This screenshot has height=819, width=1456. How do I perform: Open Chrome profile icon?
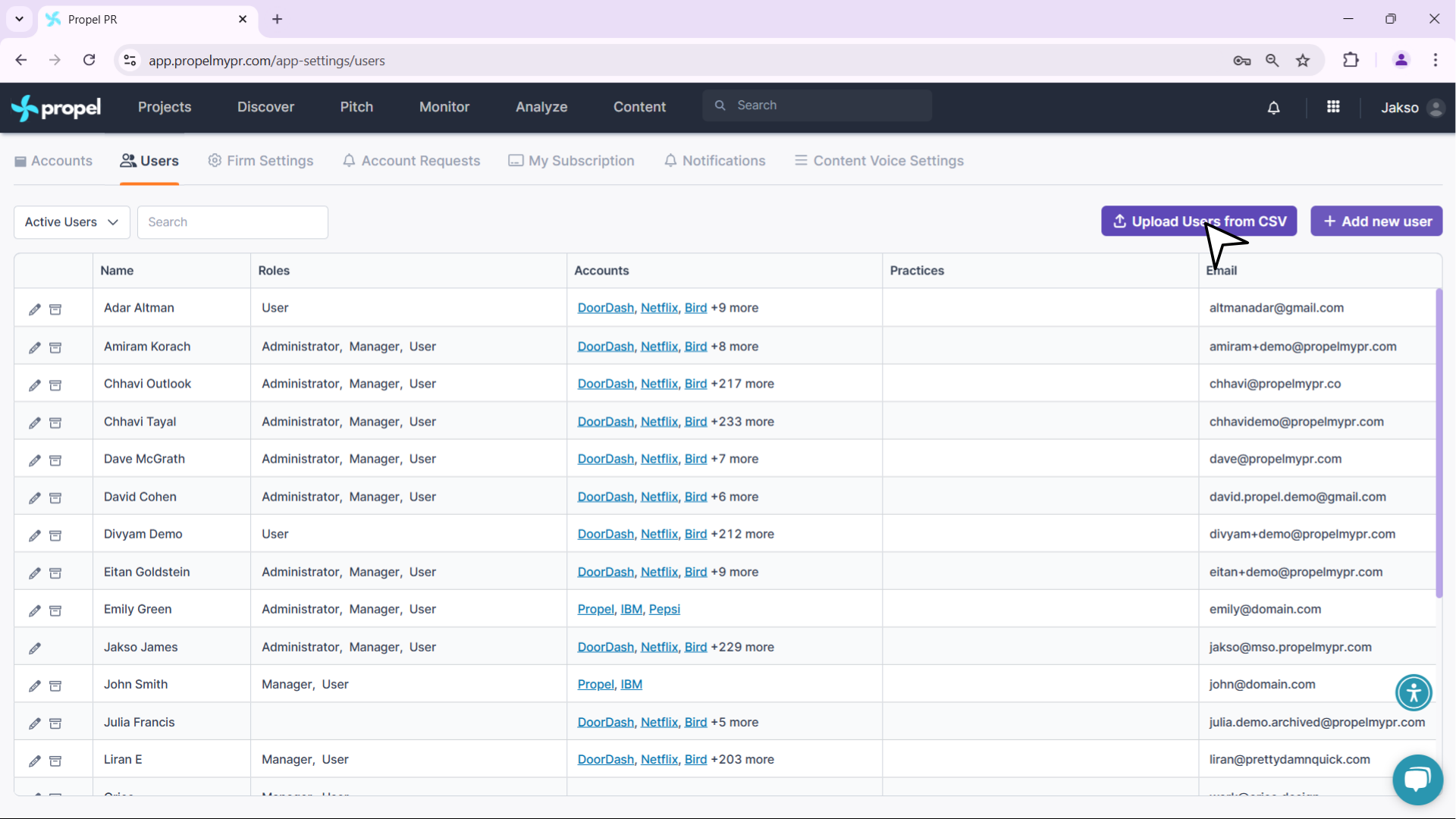pyautogui.click(x=1401, y=60)
